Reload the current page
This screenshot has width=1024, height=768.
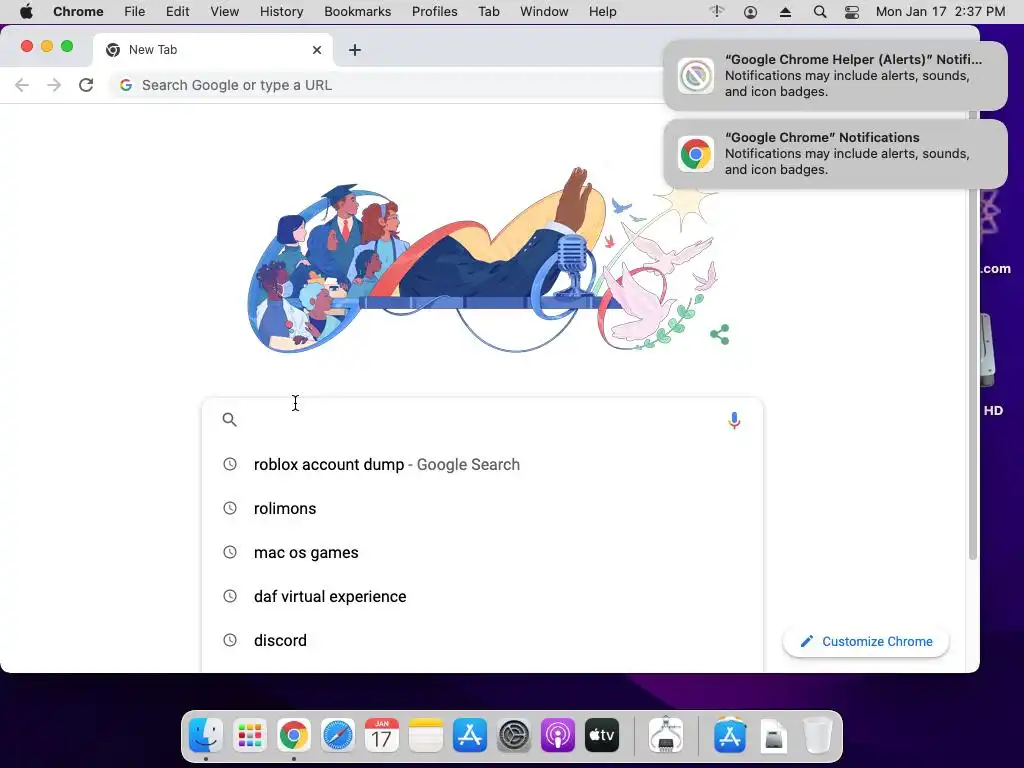[86, 85]
